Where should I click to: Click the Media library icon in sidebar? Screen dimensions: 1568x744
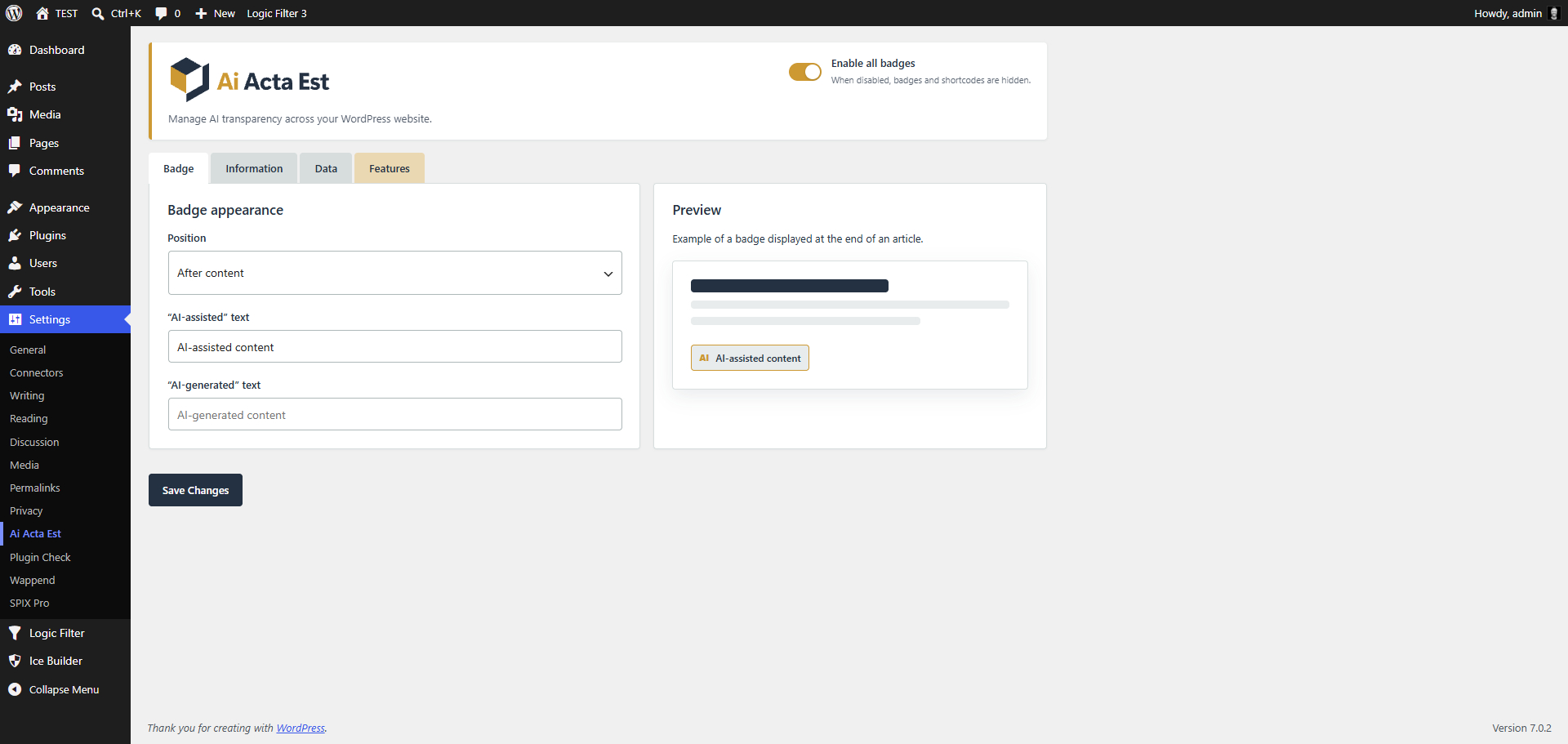15,114
